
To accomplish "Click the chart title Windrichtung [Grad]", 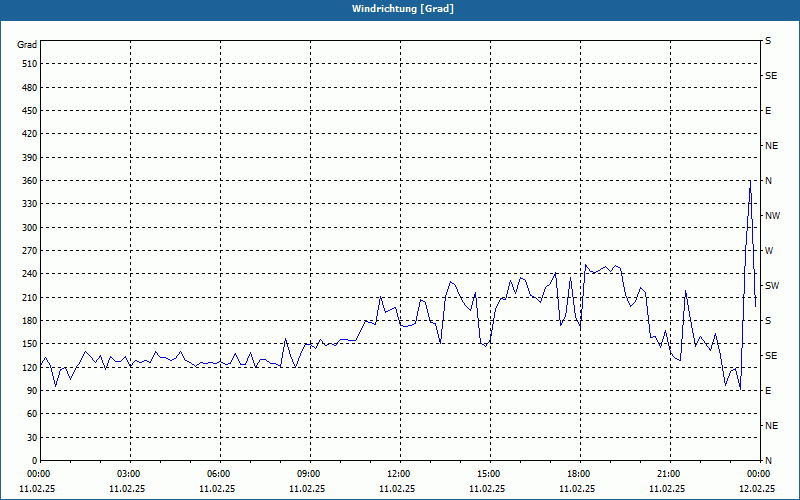I will [403, 9].
